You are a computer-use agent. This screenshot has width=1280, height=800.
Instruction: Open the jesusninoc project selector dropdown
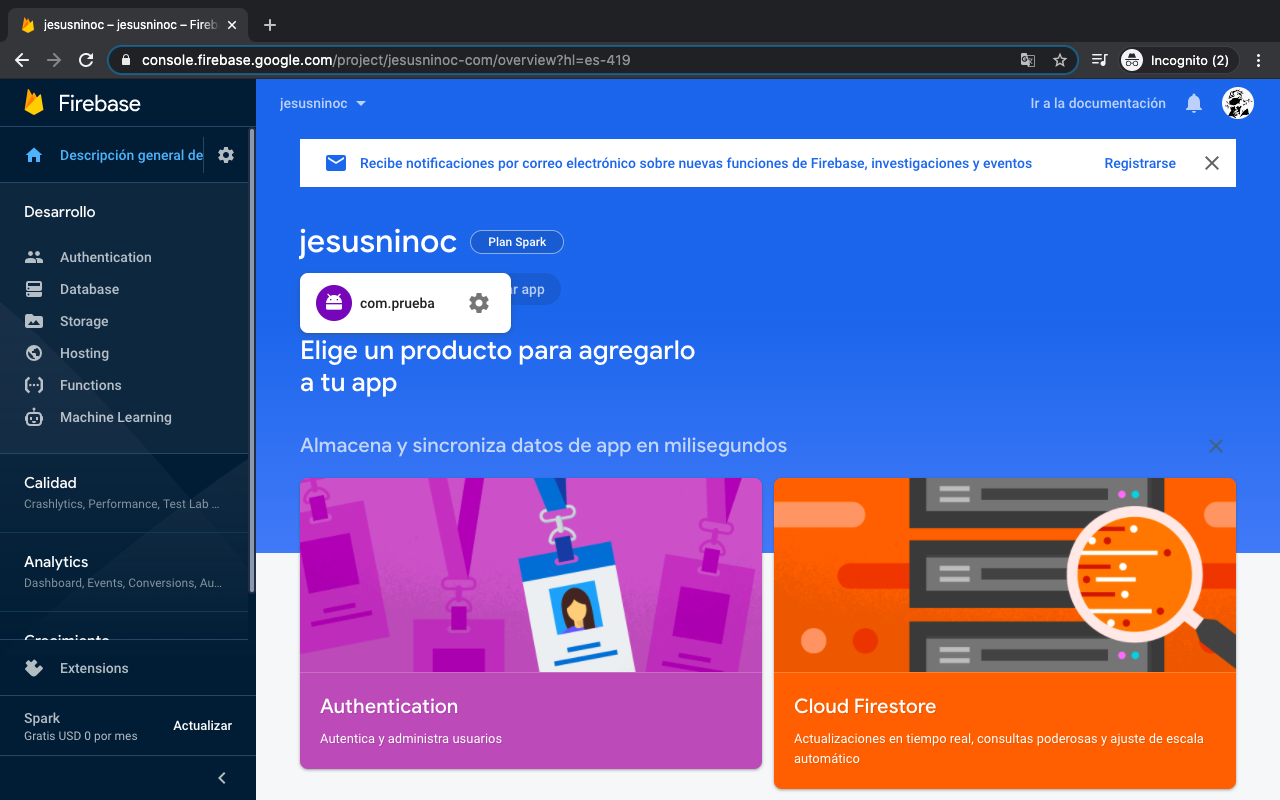(x=323, y=103)
